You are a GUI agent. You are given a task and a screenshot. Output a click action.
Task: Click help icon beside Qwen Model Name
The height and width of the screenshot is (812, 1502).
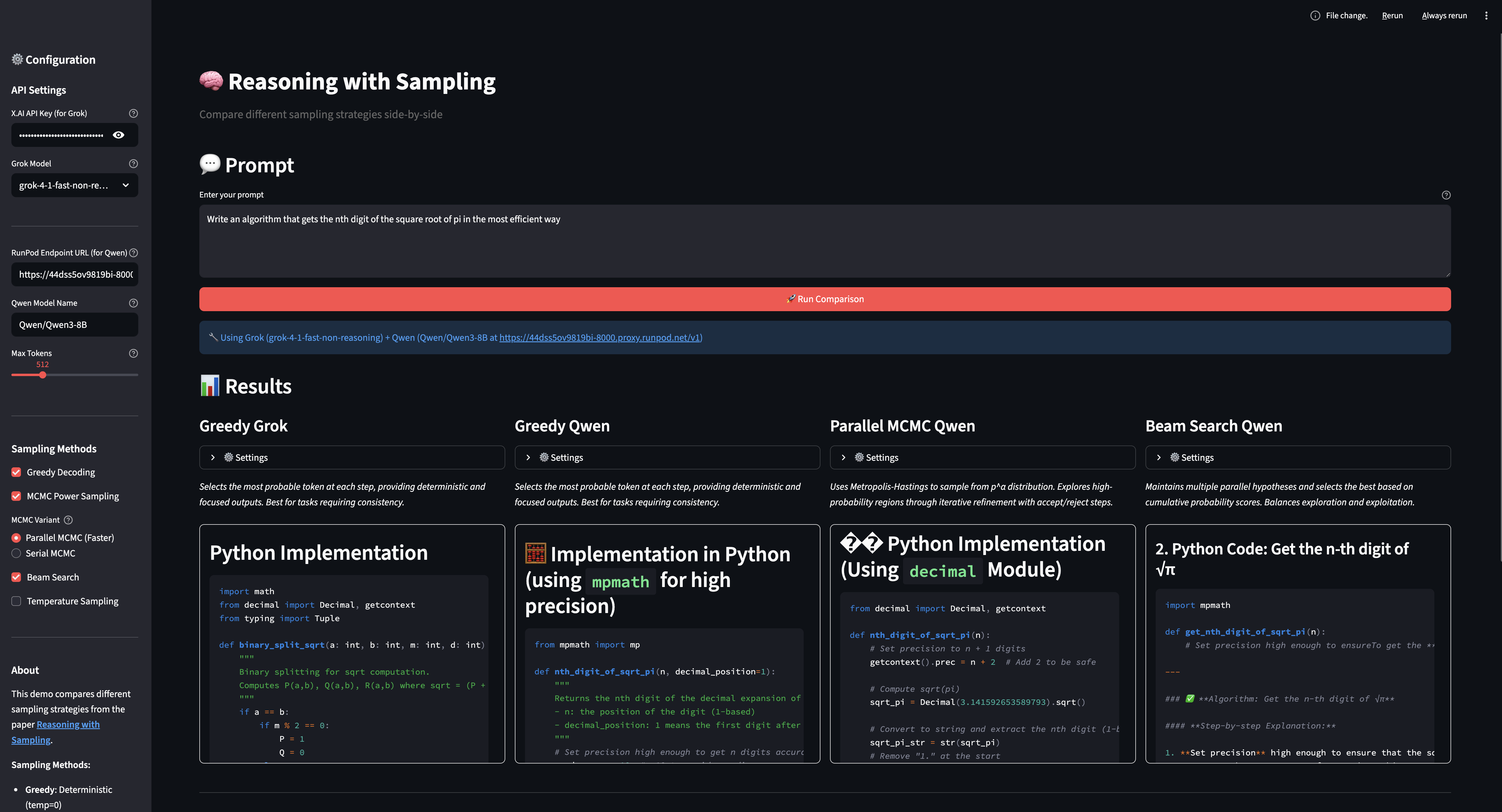(133, 303)
